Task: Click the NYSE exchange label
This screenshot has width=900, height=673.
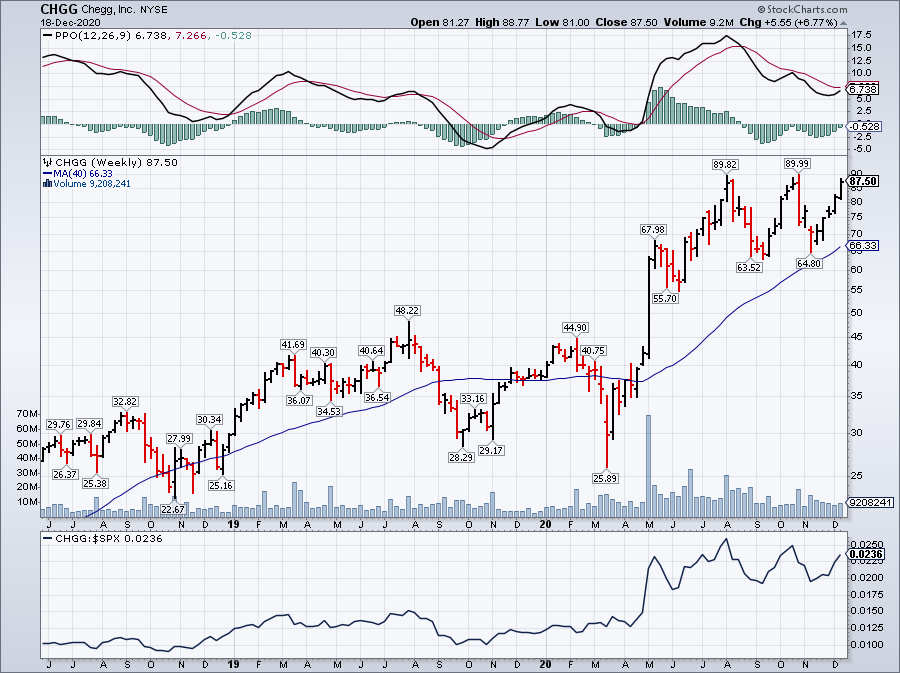Action: click(153, 10)
